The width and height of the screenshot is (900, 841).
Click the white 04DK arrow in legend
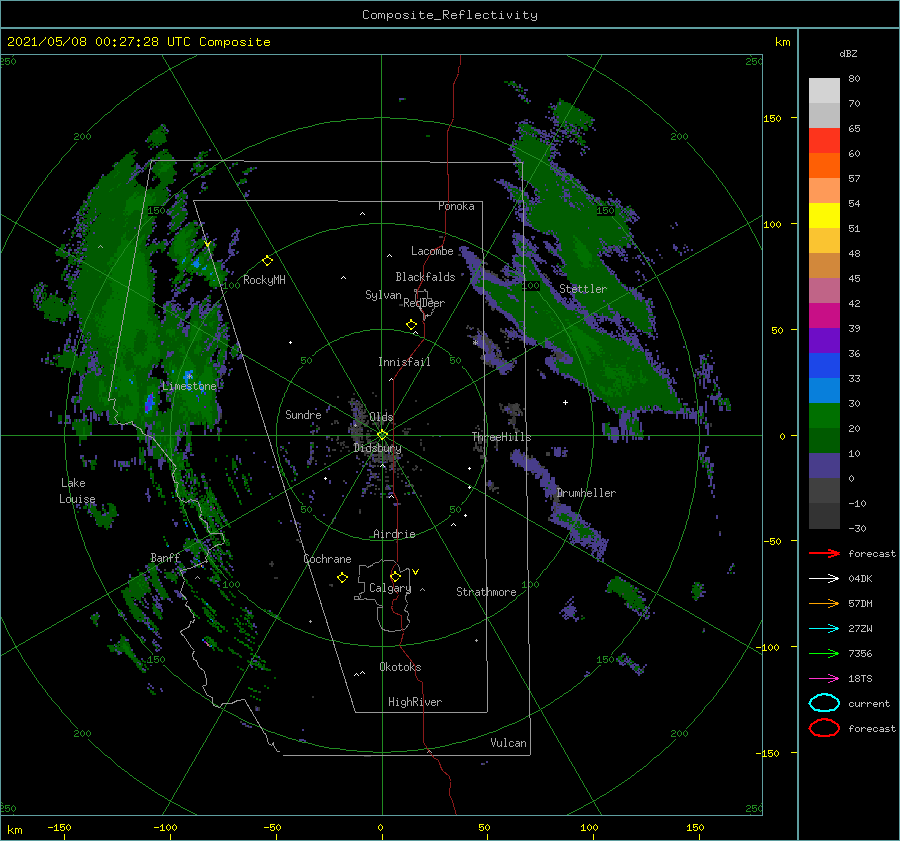click(x=824, y=578)
